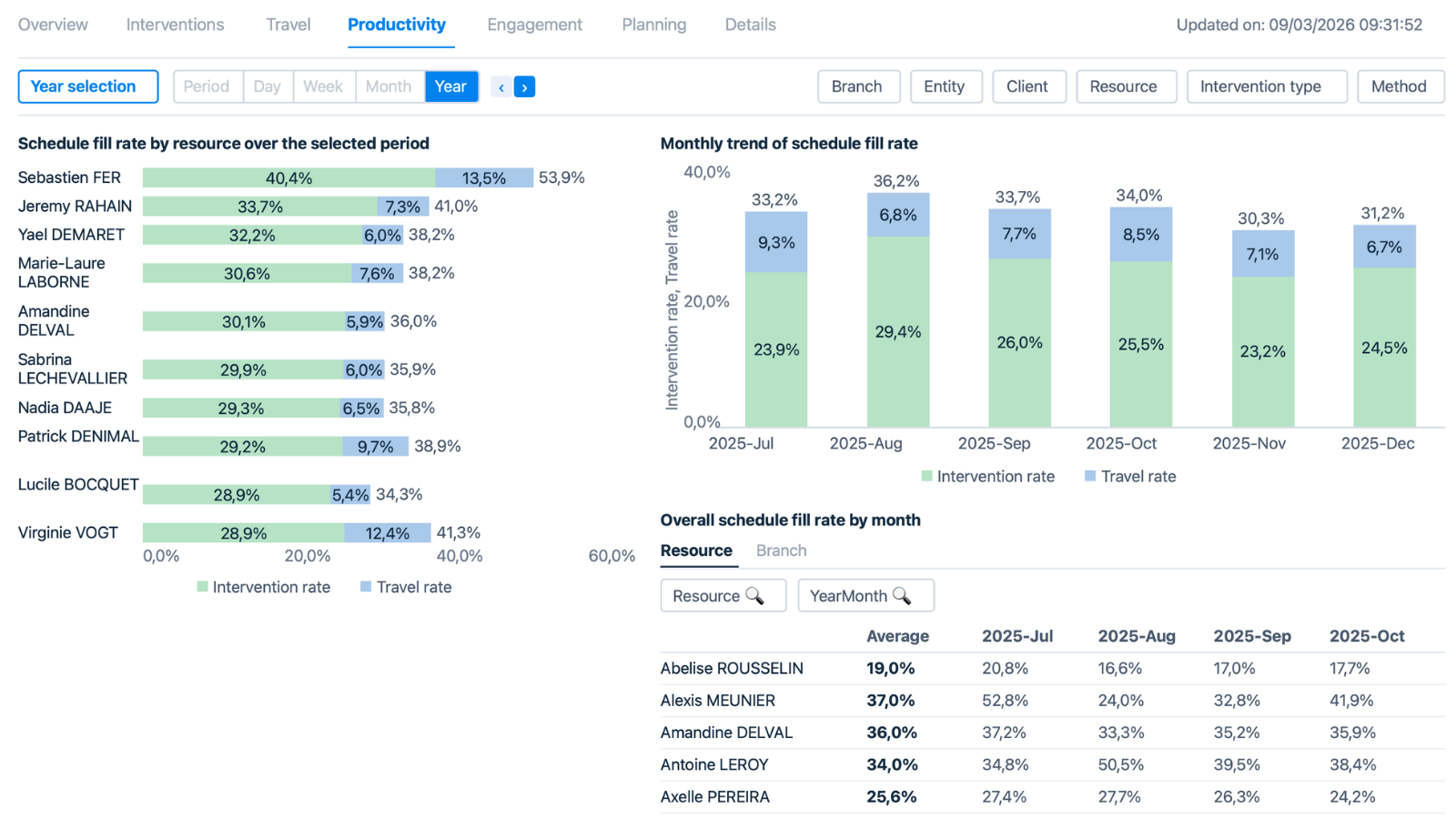Click the 2025-Sep column header
The image size is (1456, 819).
[x=1252, y=636]
